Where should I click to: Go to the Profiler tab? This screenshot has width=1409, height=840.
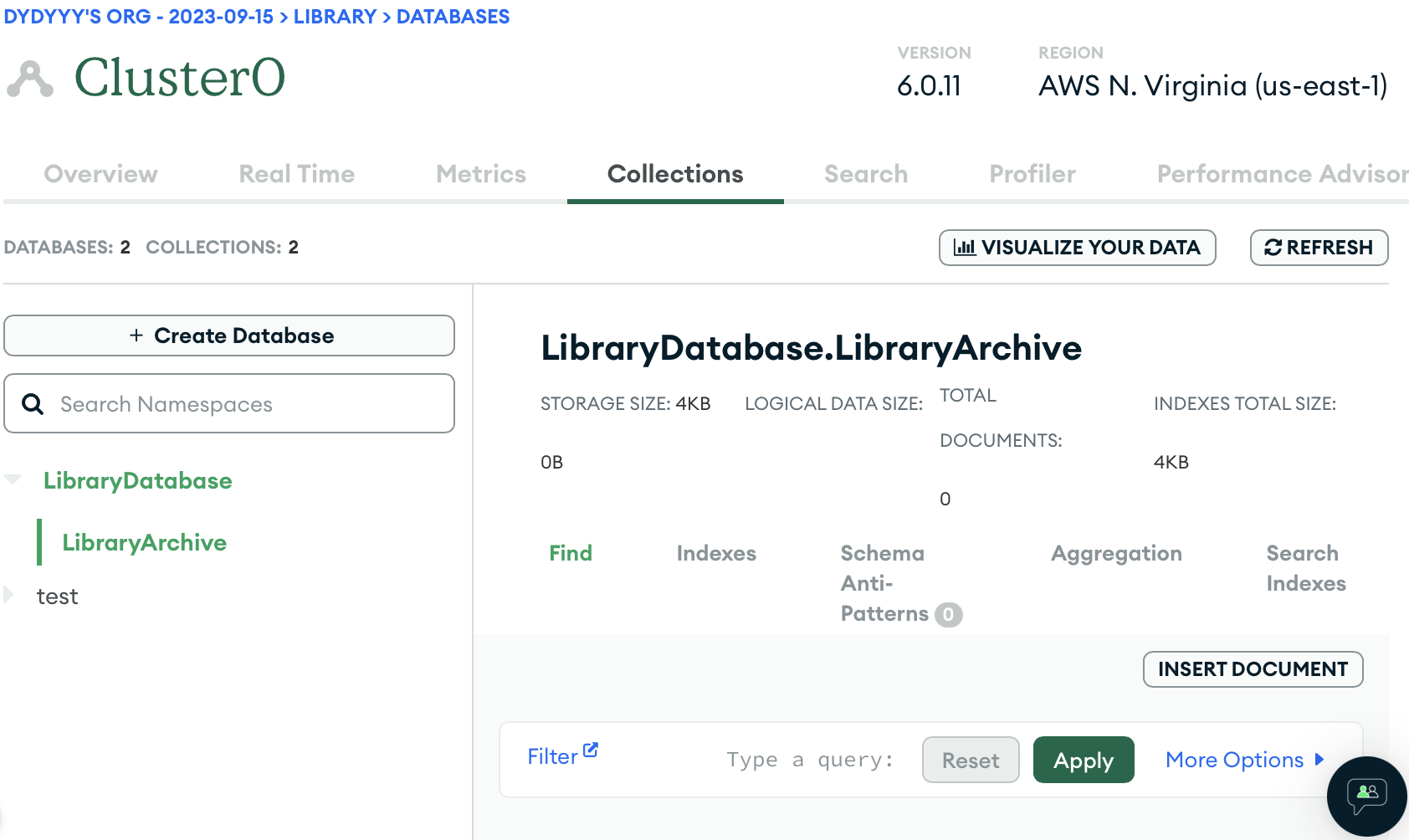click(1032, 174)
